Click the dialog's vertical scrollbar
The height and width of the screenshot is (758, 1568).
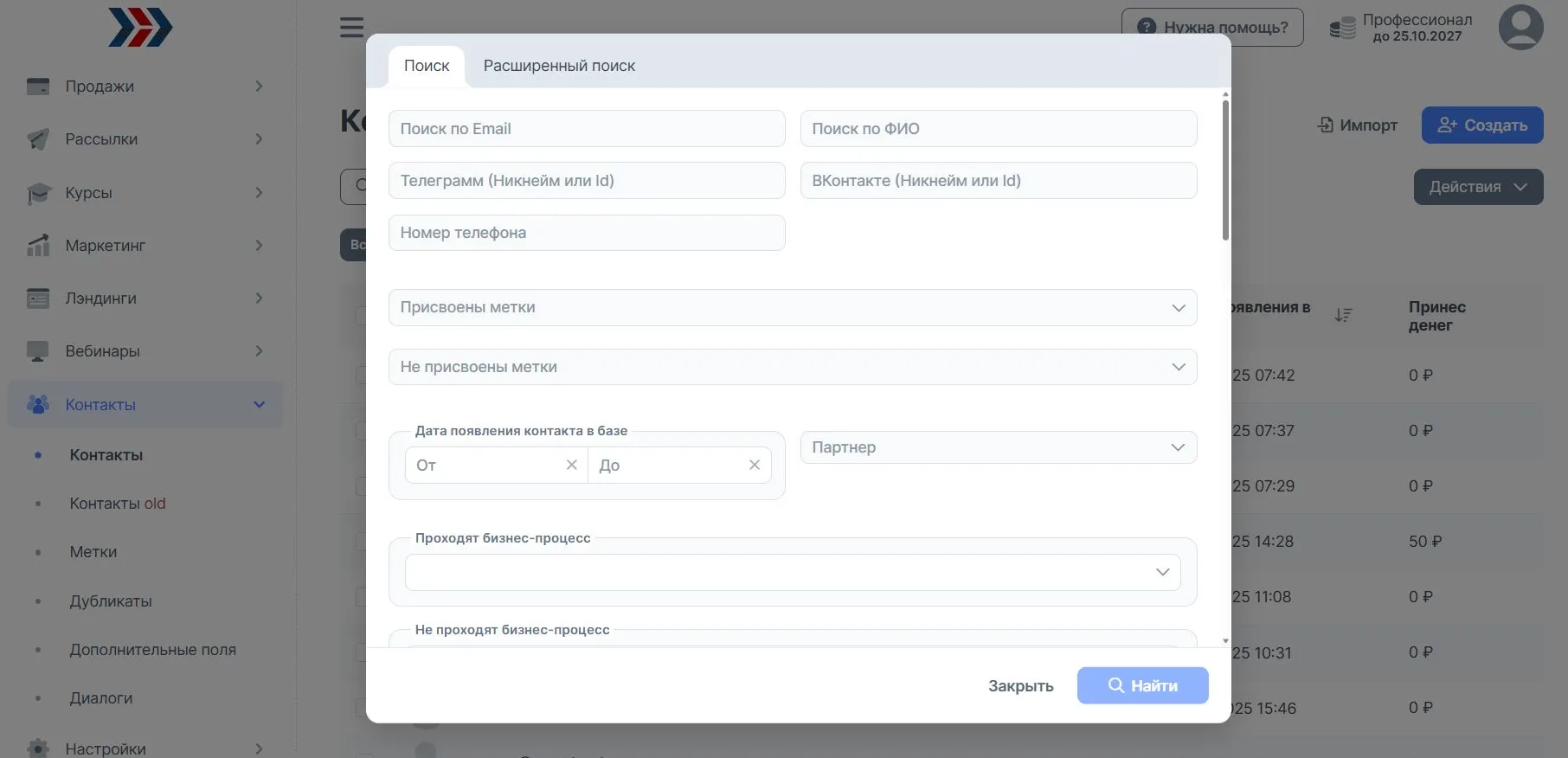1225,173
